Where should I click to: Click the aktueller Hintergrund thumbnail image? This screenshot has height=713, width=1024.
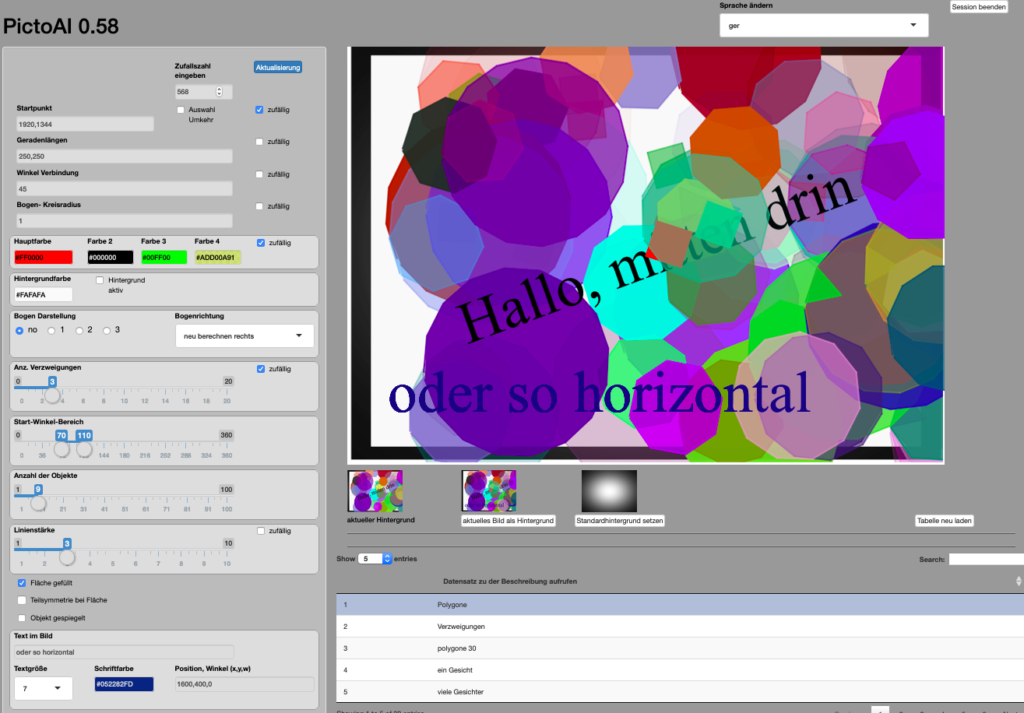(x=375, y=491)
